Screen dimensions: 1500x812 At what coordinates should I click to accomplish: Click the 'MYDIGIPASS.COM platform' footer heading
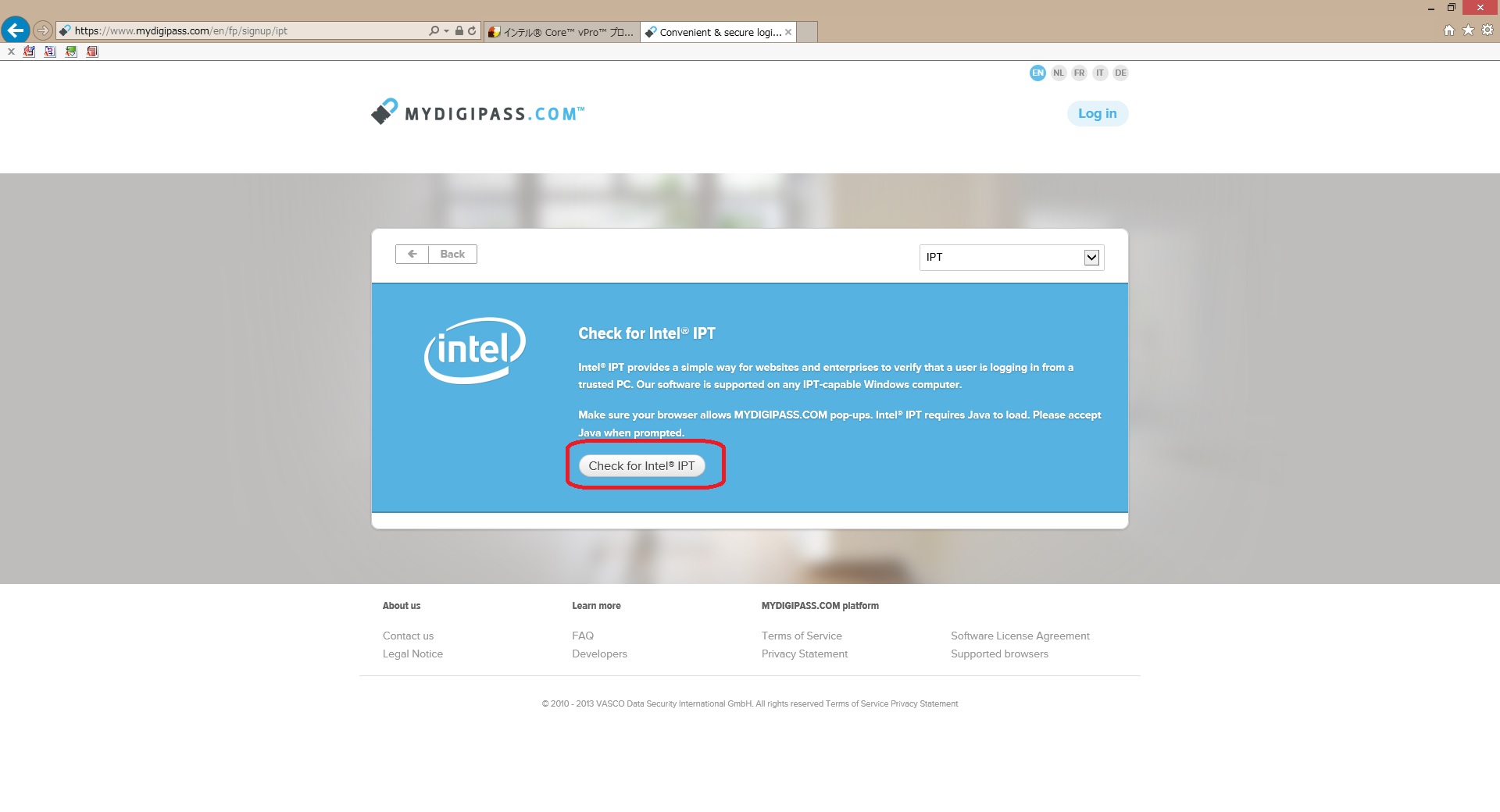point(820,606)
